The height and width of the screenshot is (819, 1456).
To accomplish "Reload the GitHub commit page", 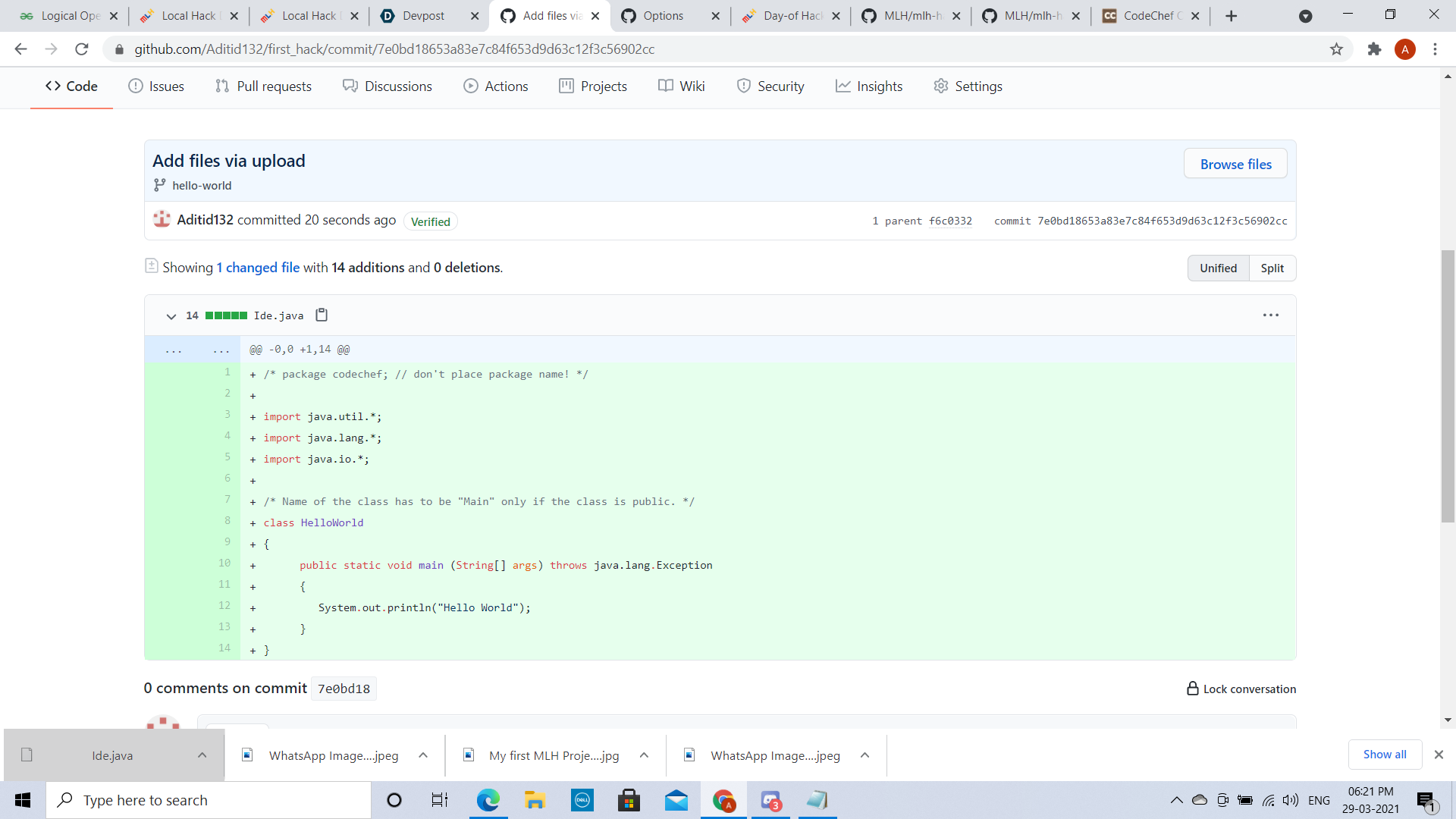I will coord(82,49).
